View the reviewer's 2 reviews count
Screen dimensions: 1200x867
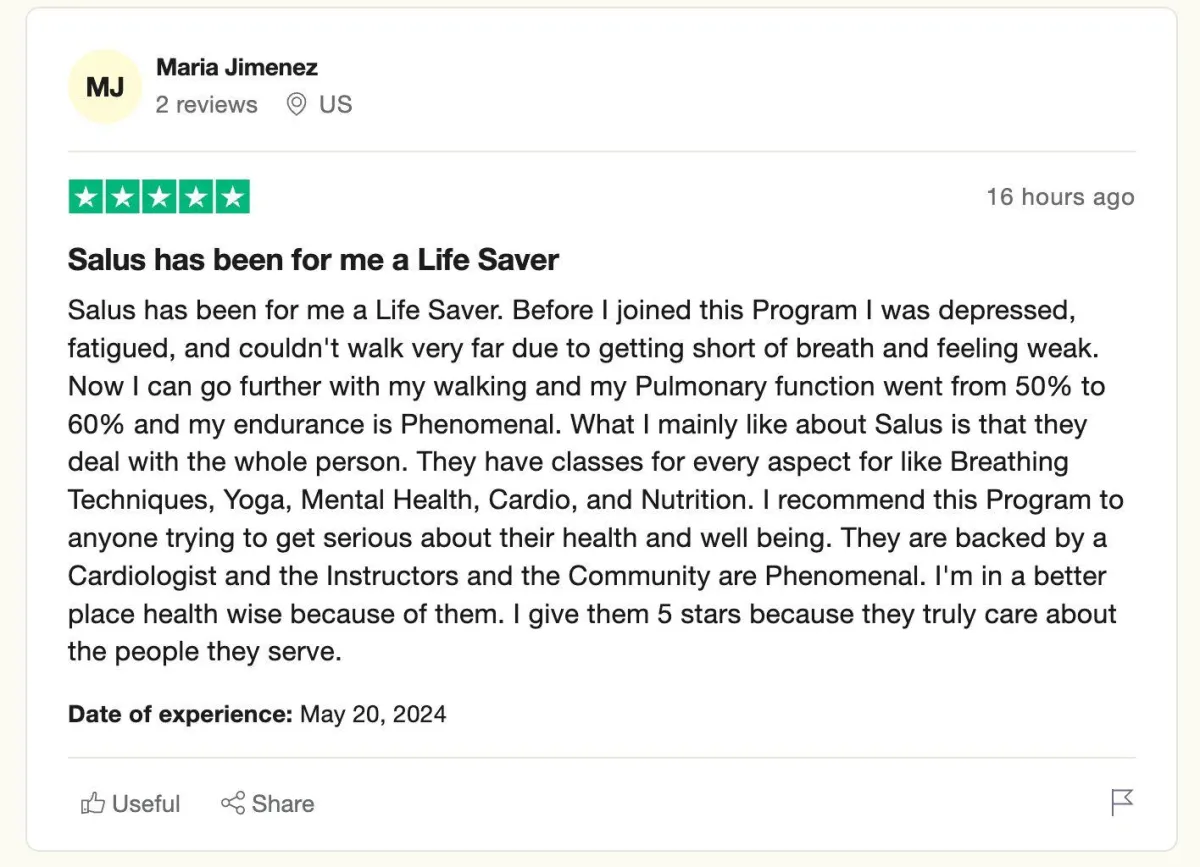click(206, 104)
